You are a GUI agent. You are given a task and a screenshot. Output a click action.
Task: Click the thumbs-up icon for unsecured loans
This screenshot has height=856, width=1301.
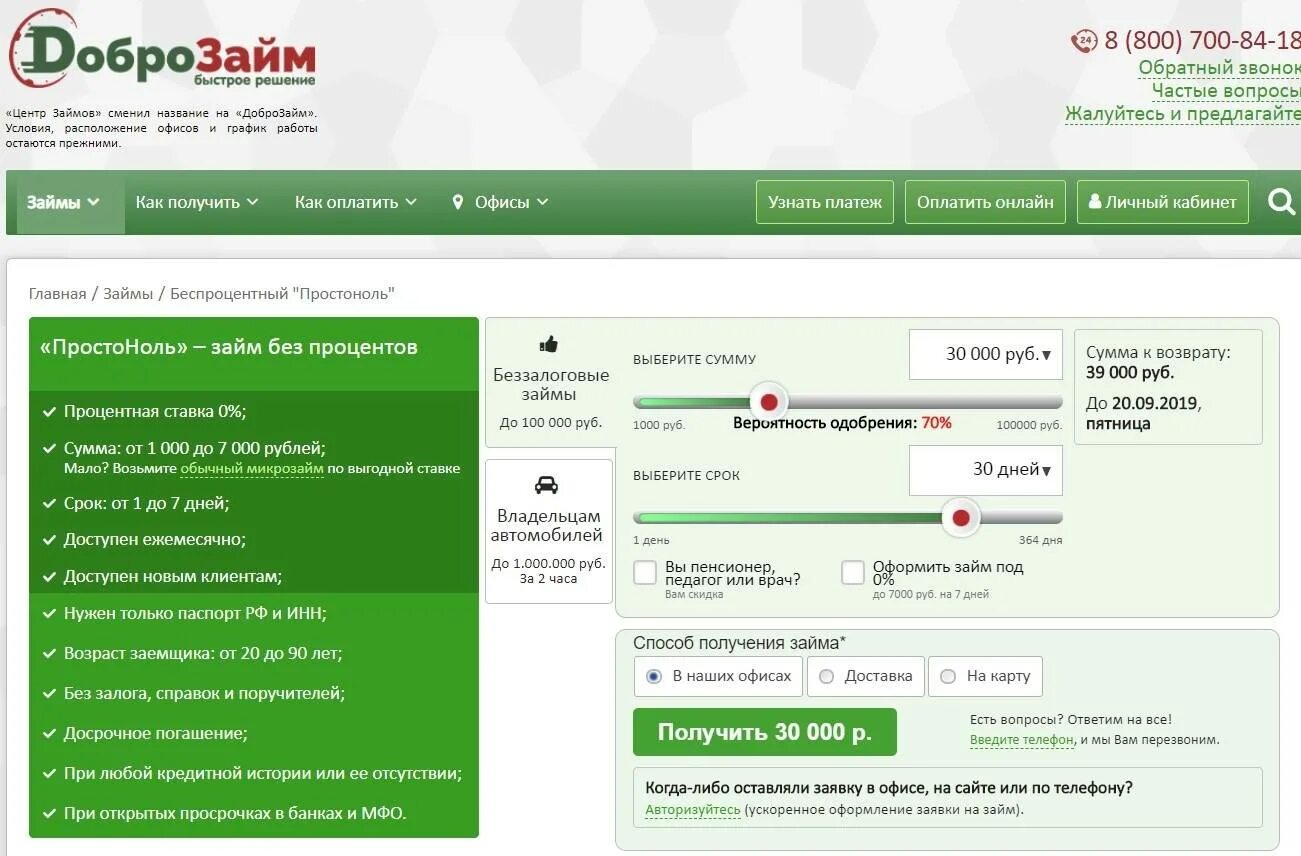pyautogui.click(x=549, y=344)
